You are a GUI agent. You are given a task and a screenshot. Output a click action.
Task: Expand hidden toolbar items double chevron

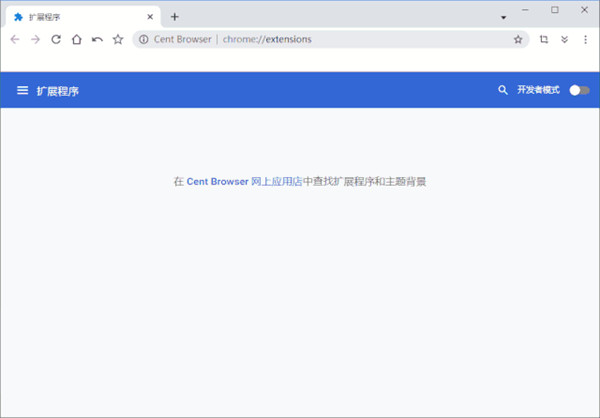(565, 39)
